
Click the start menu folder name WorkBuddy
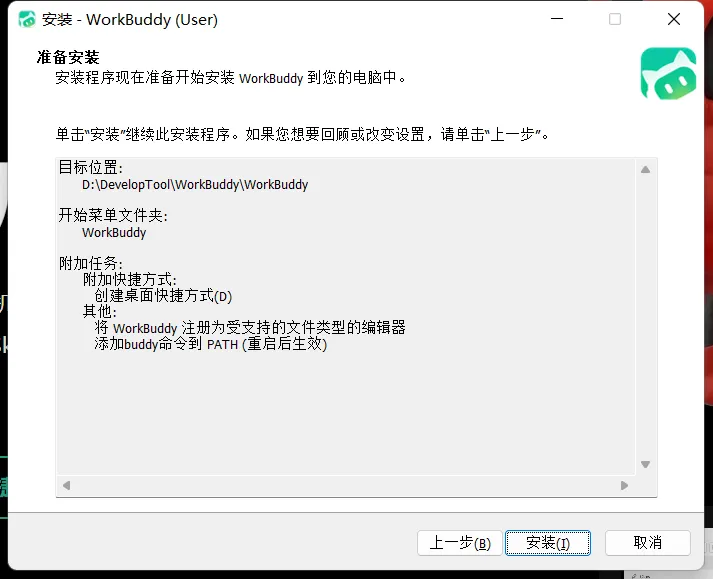114,232
